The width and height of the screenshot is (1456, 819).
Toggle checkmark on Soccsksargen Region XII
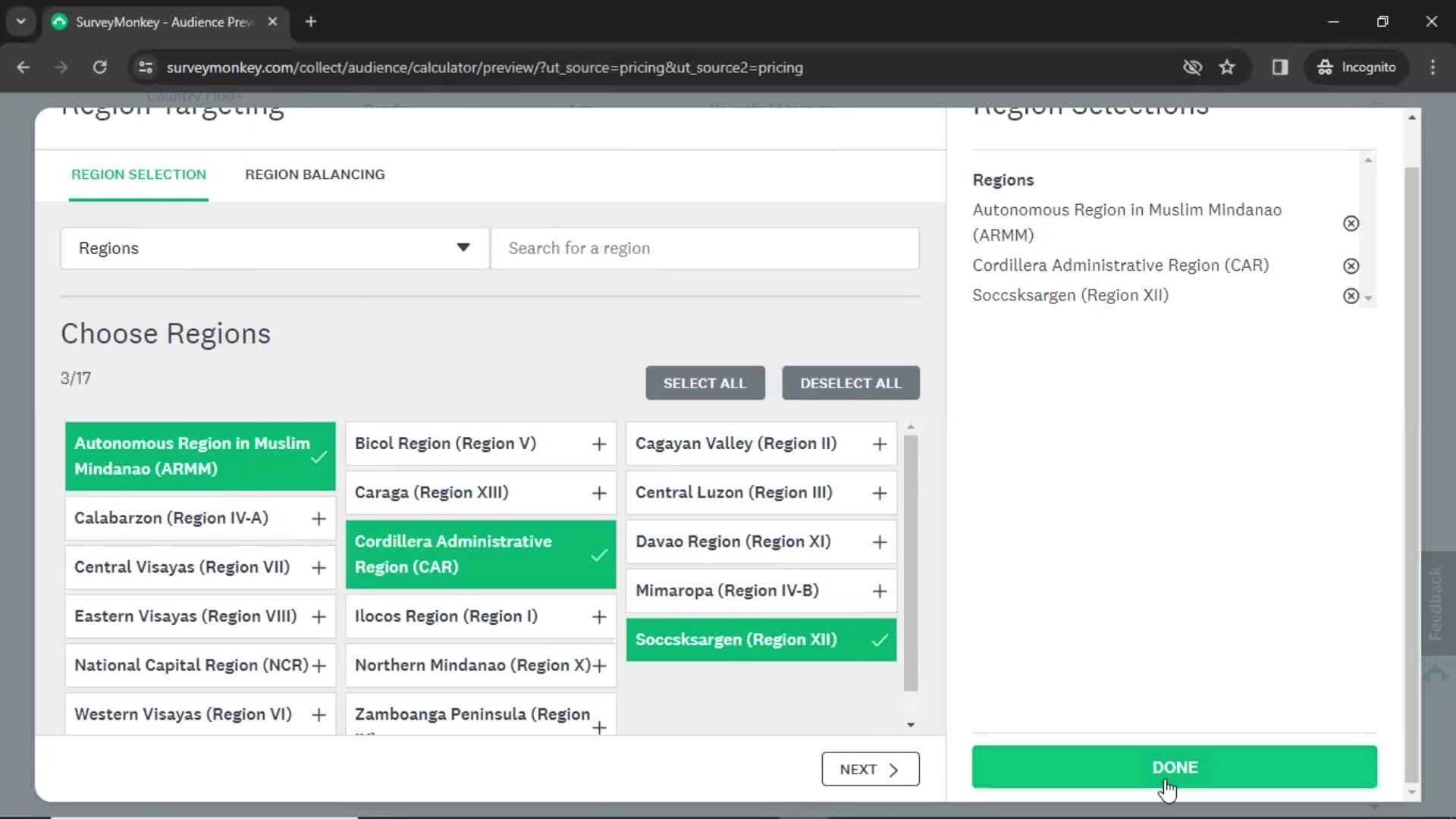point(877,639)
